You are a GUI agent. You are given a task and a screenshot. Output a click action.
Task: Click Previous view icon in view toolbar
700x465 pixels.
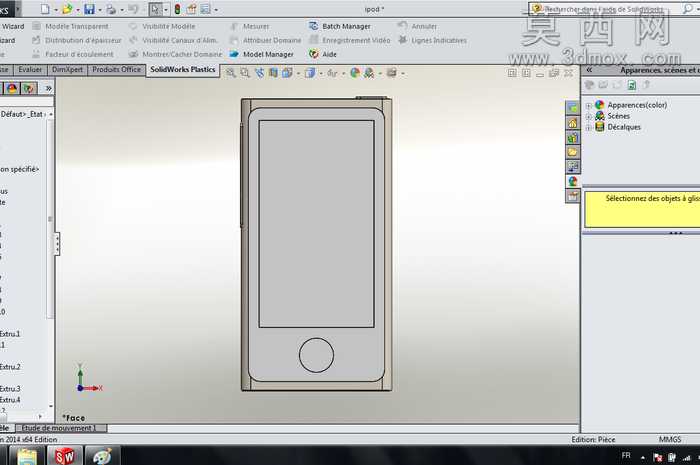pos(259,73)
